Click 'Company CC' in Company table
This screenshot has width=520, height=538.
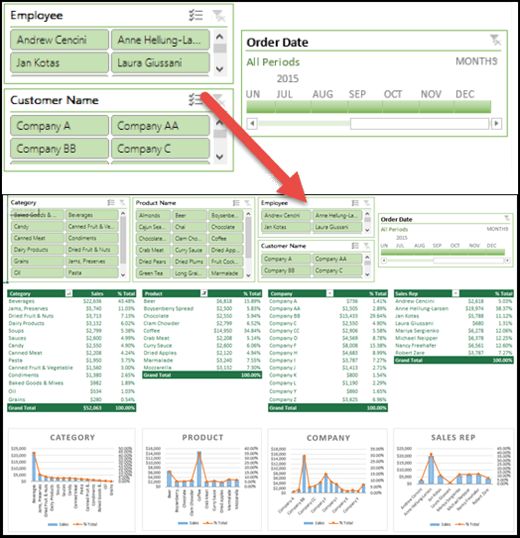tap(284, 331)
